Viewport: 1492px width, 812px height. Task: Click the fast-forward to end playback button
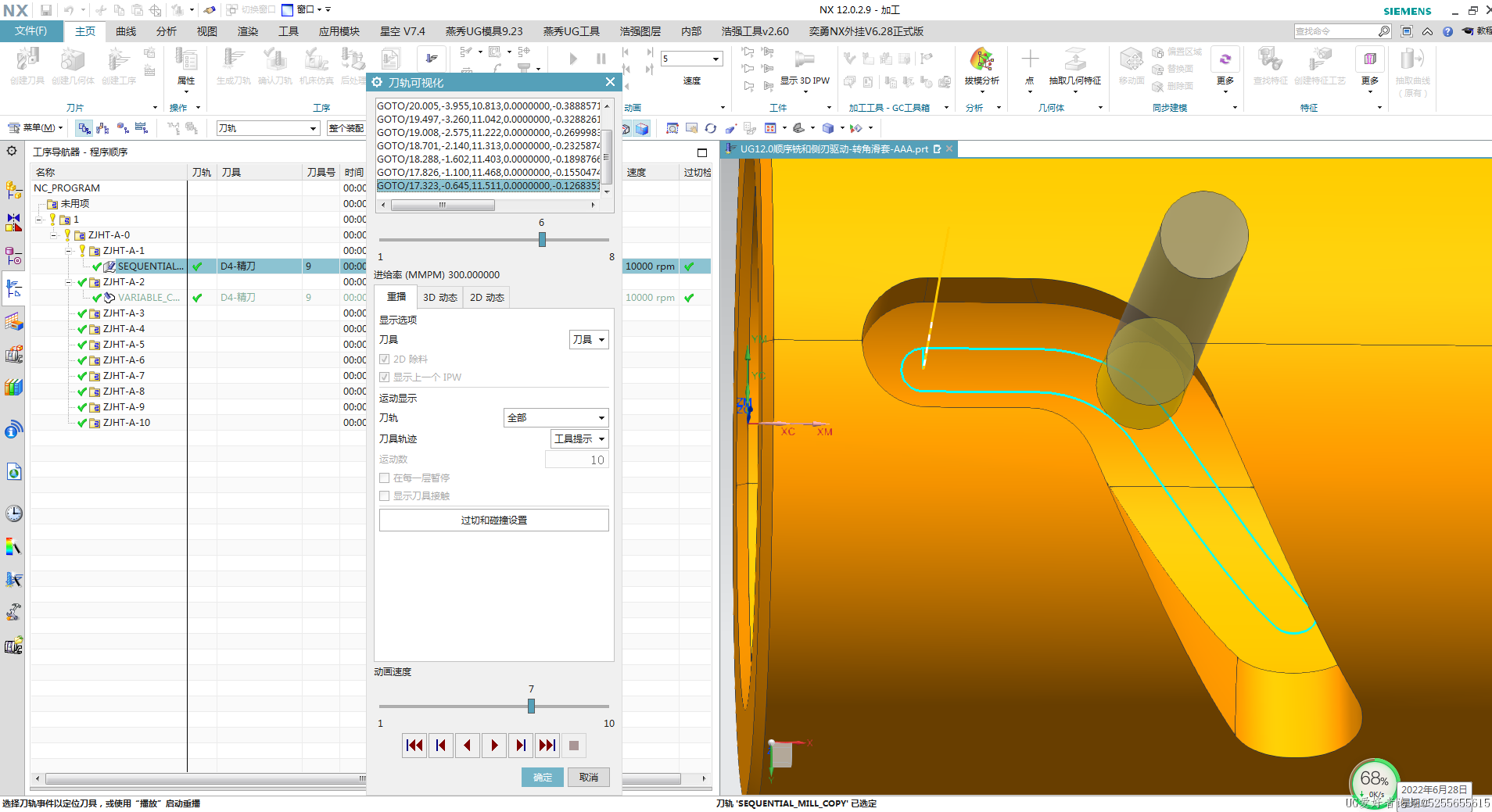coord(547,746)
